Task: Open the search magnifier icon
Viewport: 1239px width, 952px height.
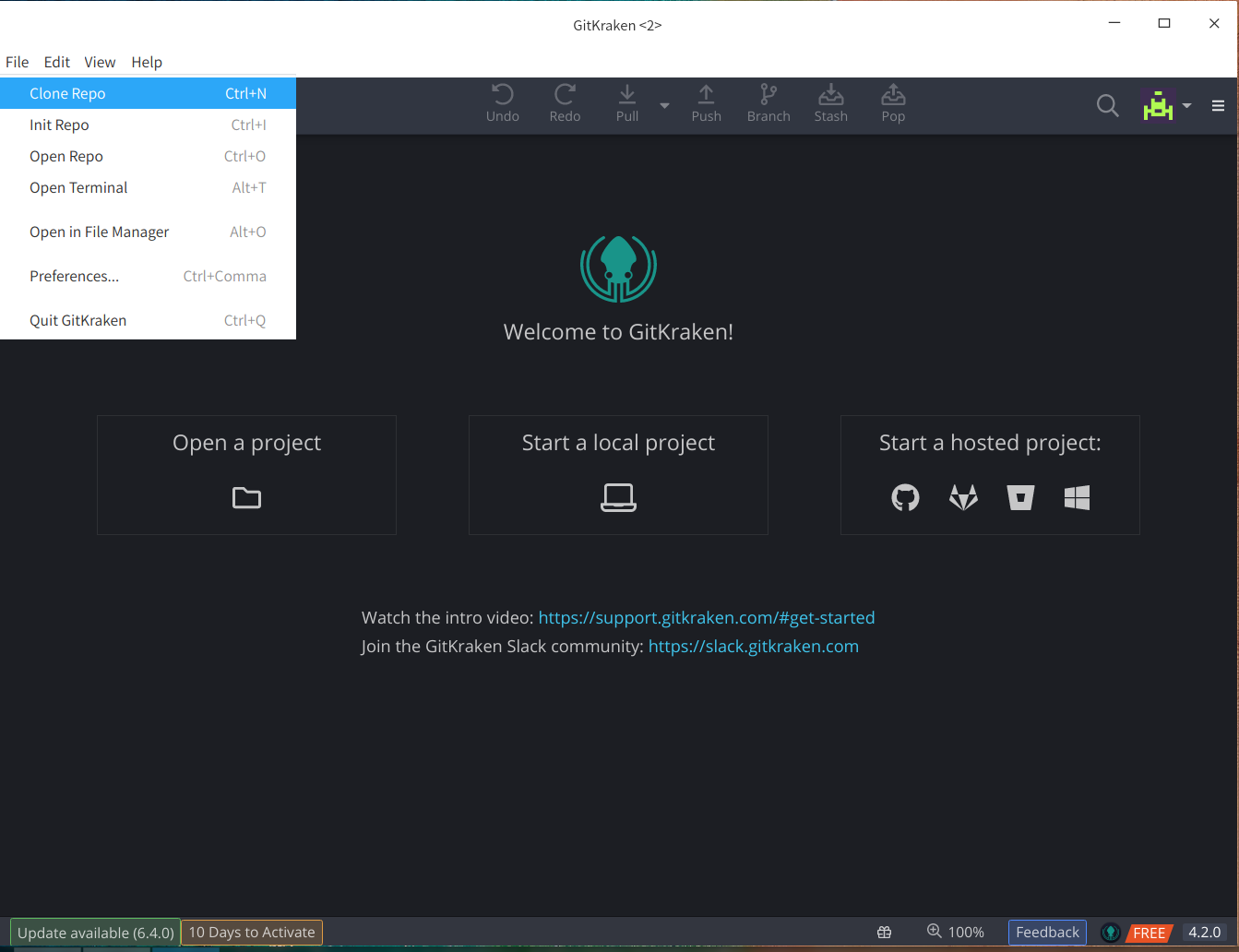Action: click(x=1107, y=106)
